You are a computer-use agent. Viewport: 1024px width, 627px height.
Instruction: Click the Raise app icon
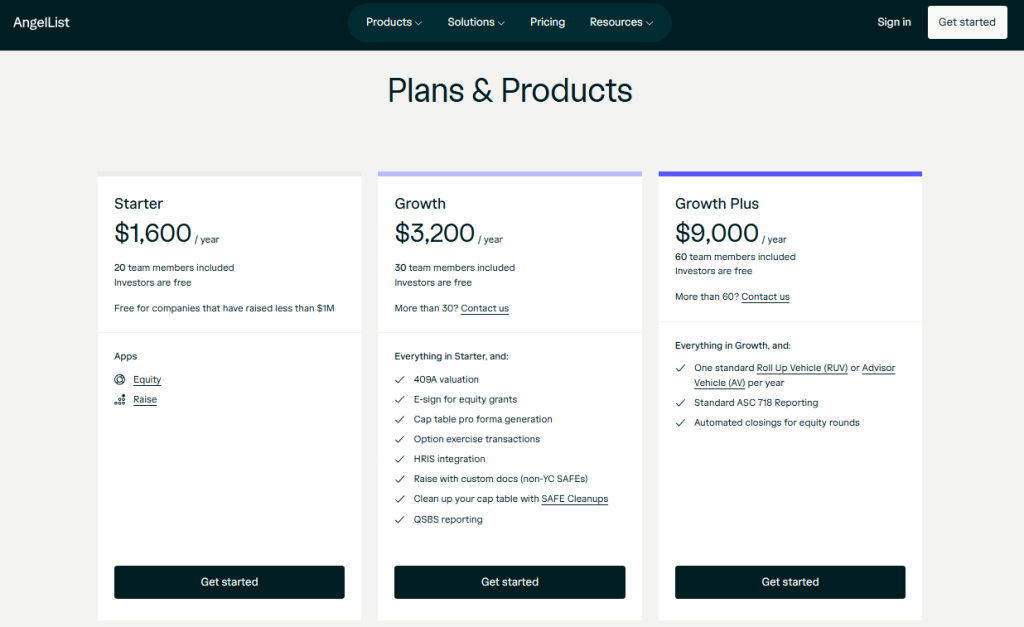click(120, 400)
